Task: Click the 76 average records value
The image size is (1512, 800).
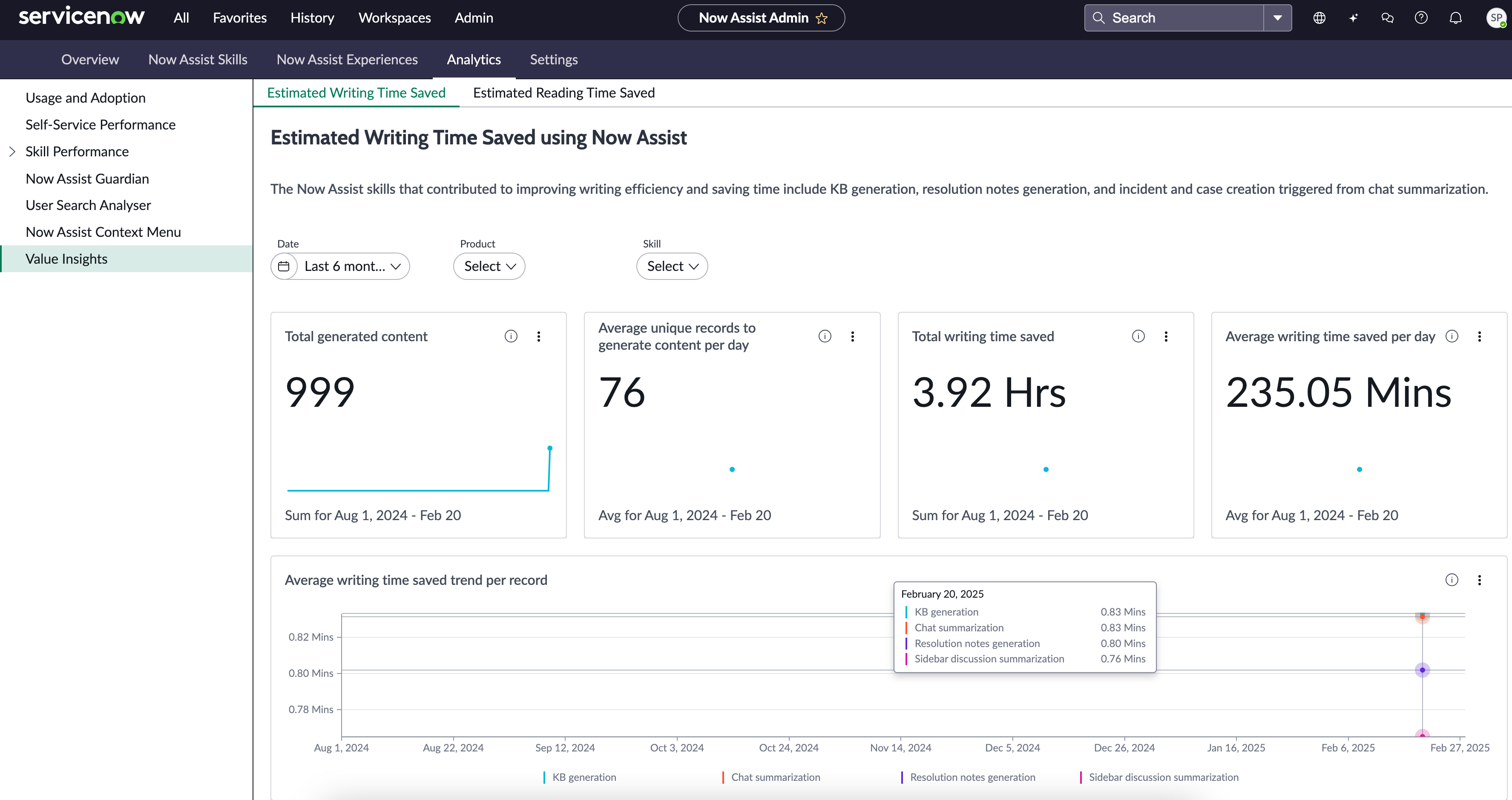Action: (621, 392)
